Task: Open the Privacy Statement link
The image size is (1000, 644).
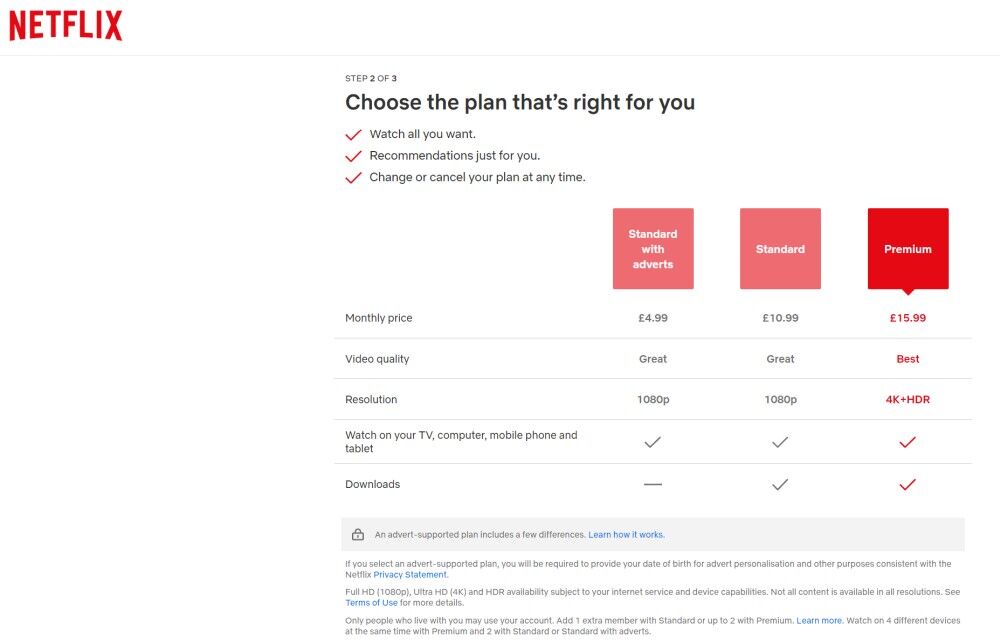Action: [x=411, y=575]
